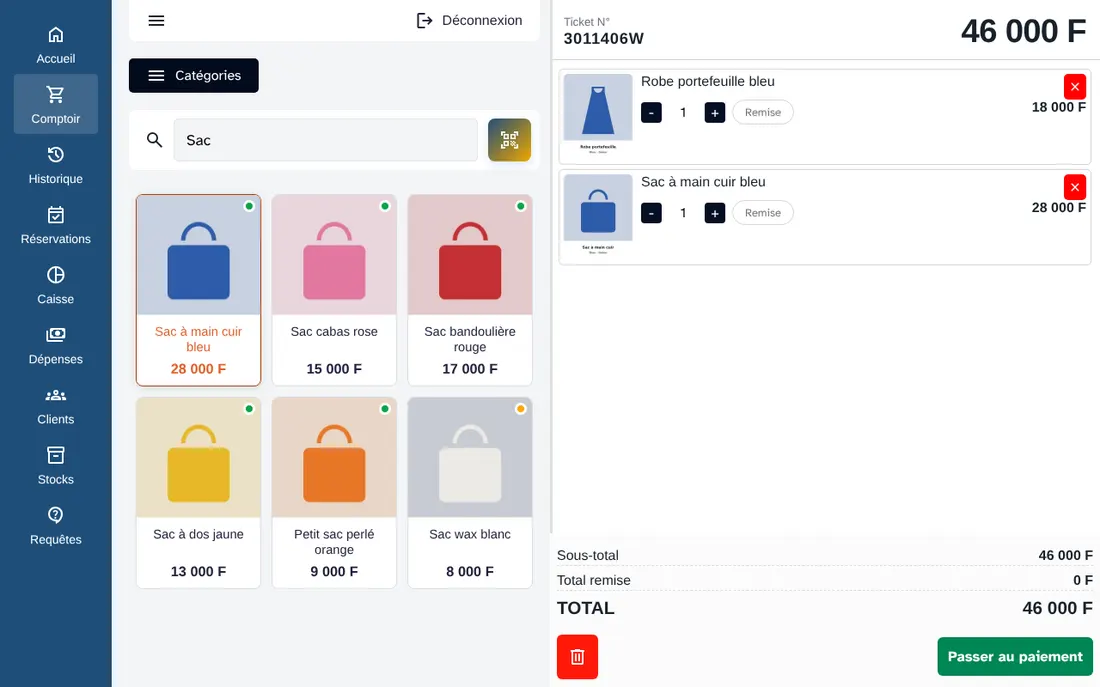Open the Réservations section
The height and width of the screenshot is (687, 1100).
[x=55, y=225]
